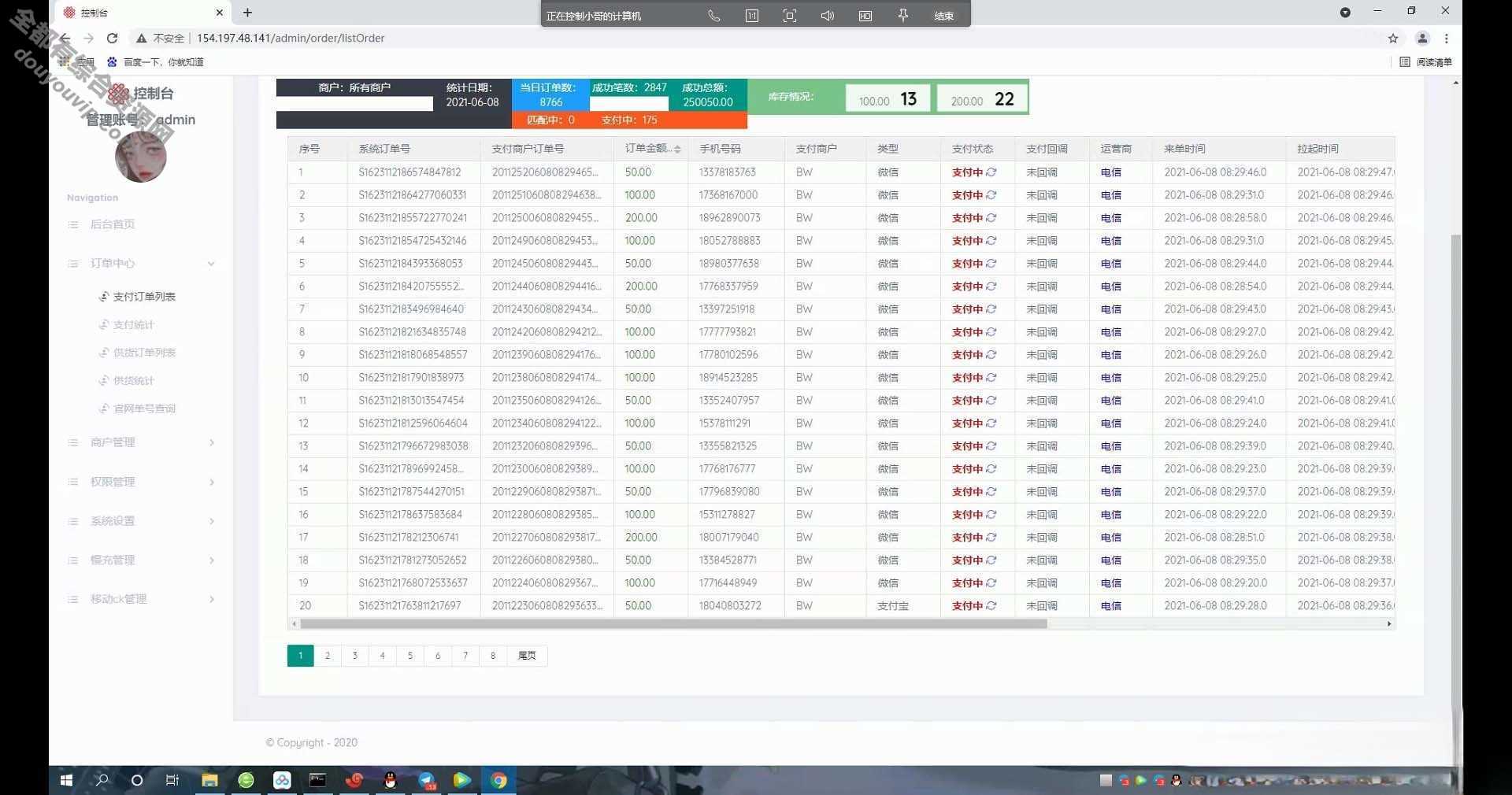This screenshot has width=1512, height=795.
Task: Click the admin avatar picture
Action: click(x=140, y=157)
